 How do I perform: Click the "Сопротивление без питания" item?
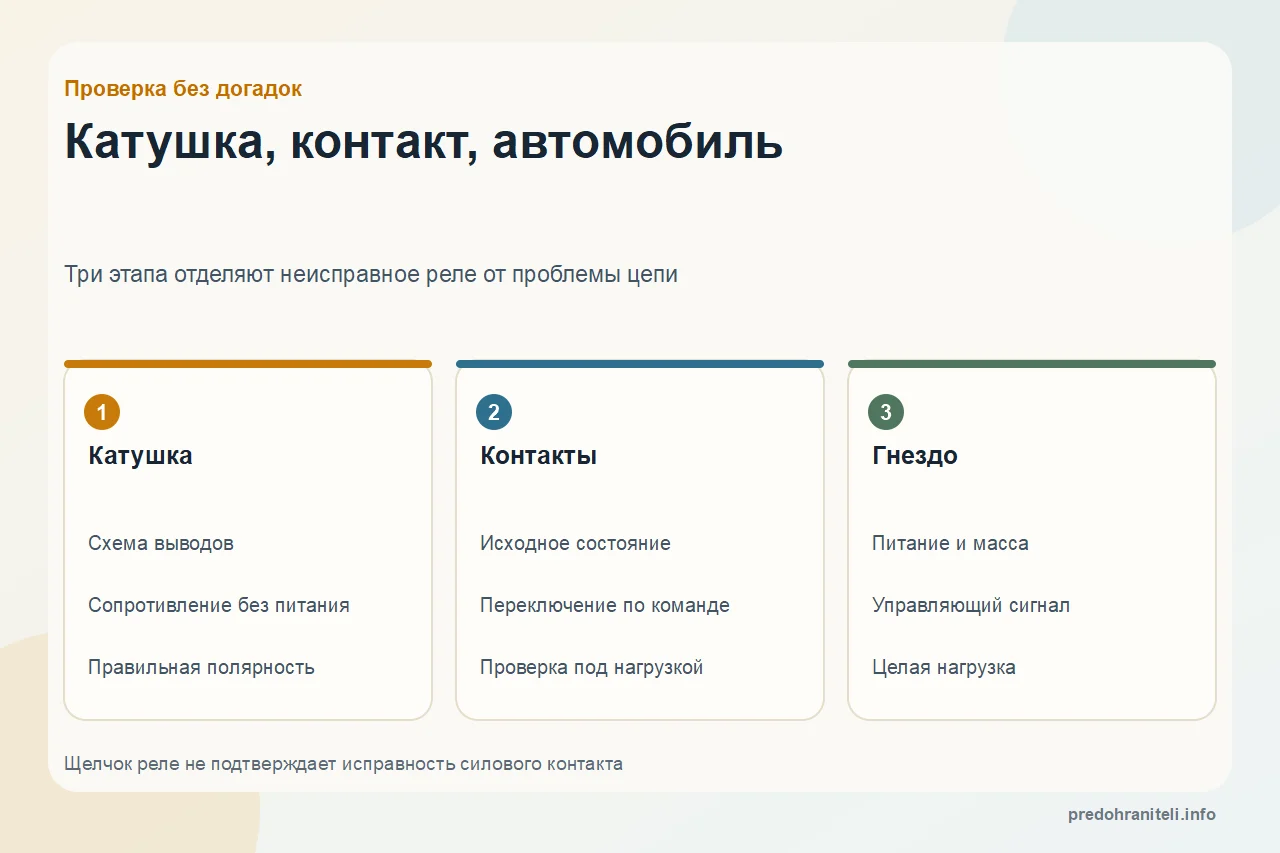219,605
